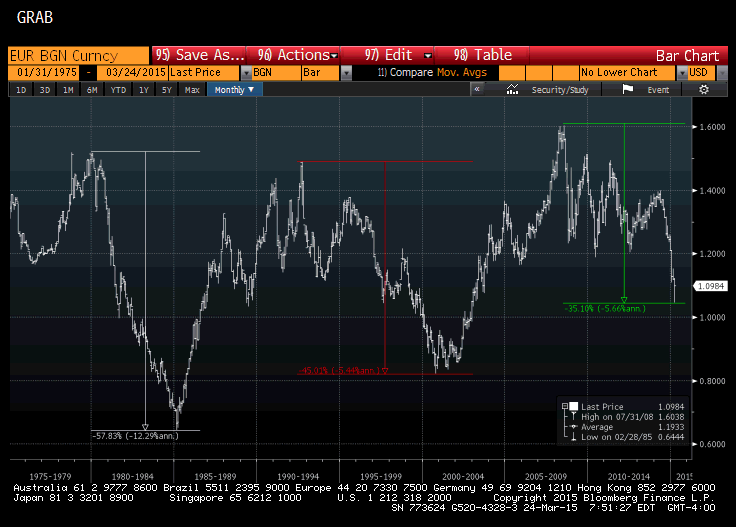This screenshot has width=736, height=527.
Task: Click the -45.01% red annotation label
Action: click(x=339, y=371)
